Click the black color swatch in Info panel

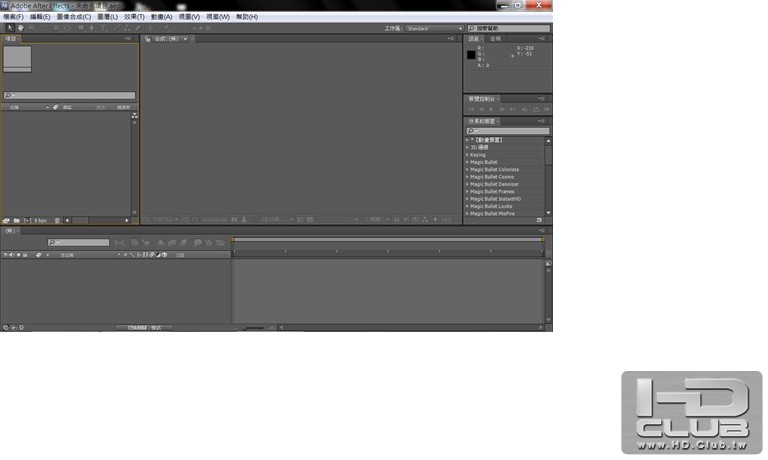tap(471, 55)
